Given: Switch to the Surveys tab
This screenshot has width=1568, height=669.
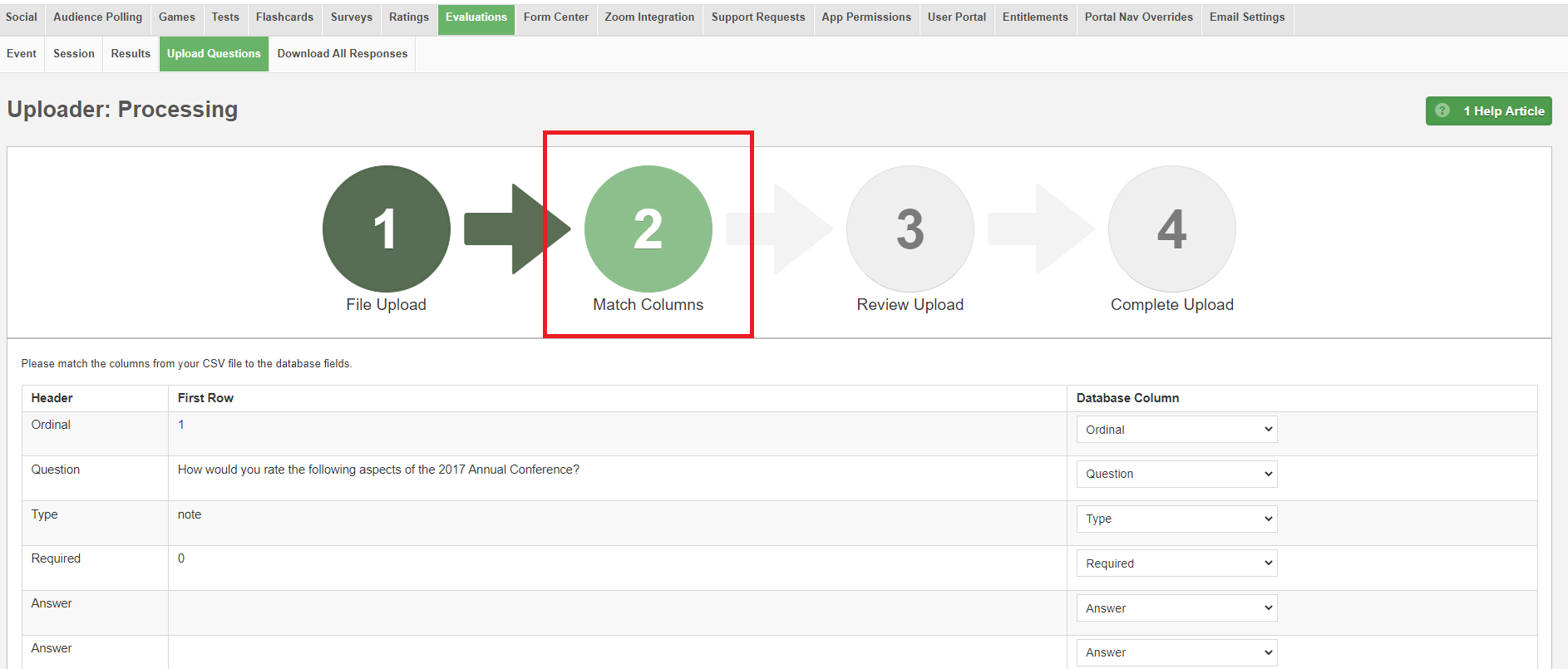Looking at the screenshot, I should click(x=351, y=17).
